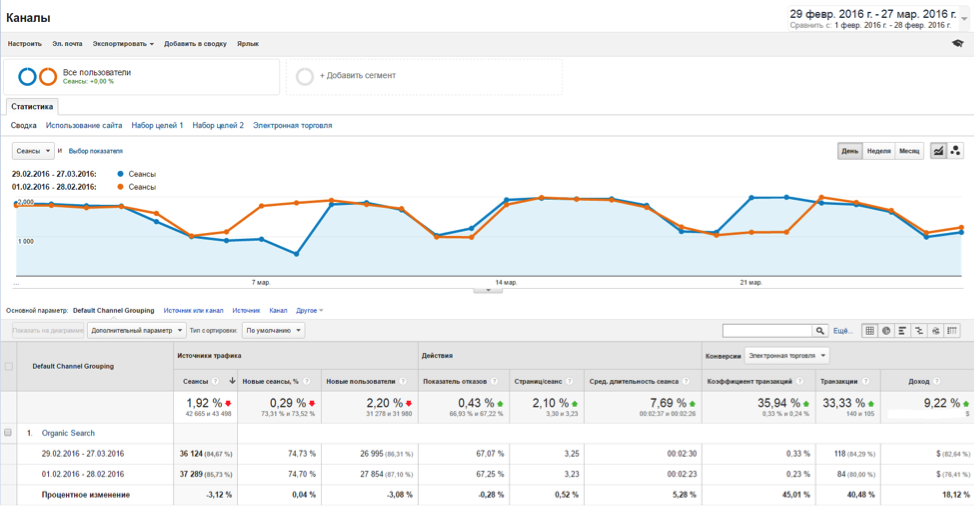
Task: Click inside the table search input field
Action: coord(767,331)
